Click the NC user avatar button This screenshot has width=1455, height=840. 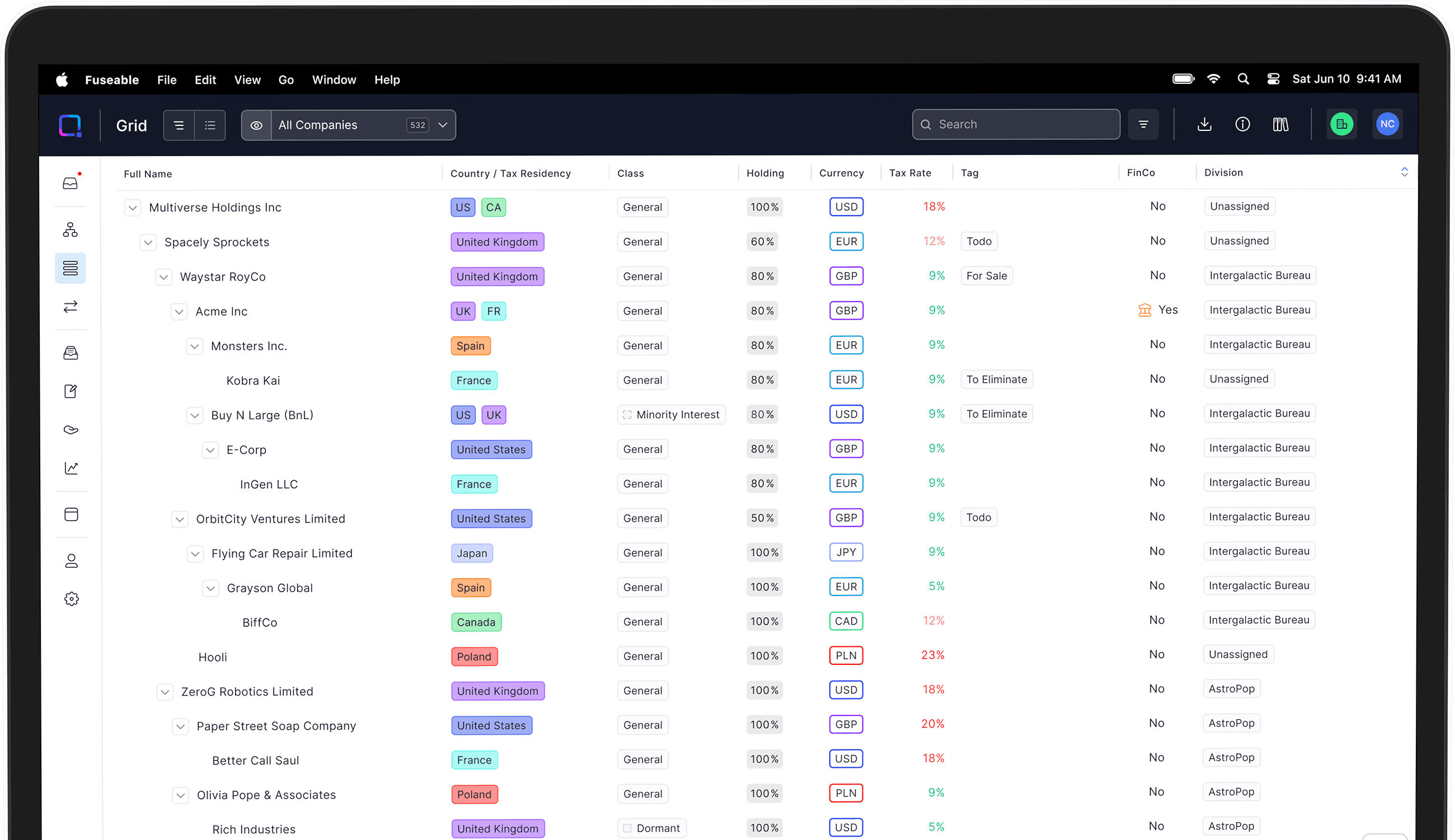click(1387, 124)
